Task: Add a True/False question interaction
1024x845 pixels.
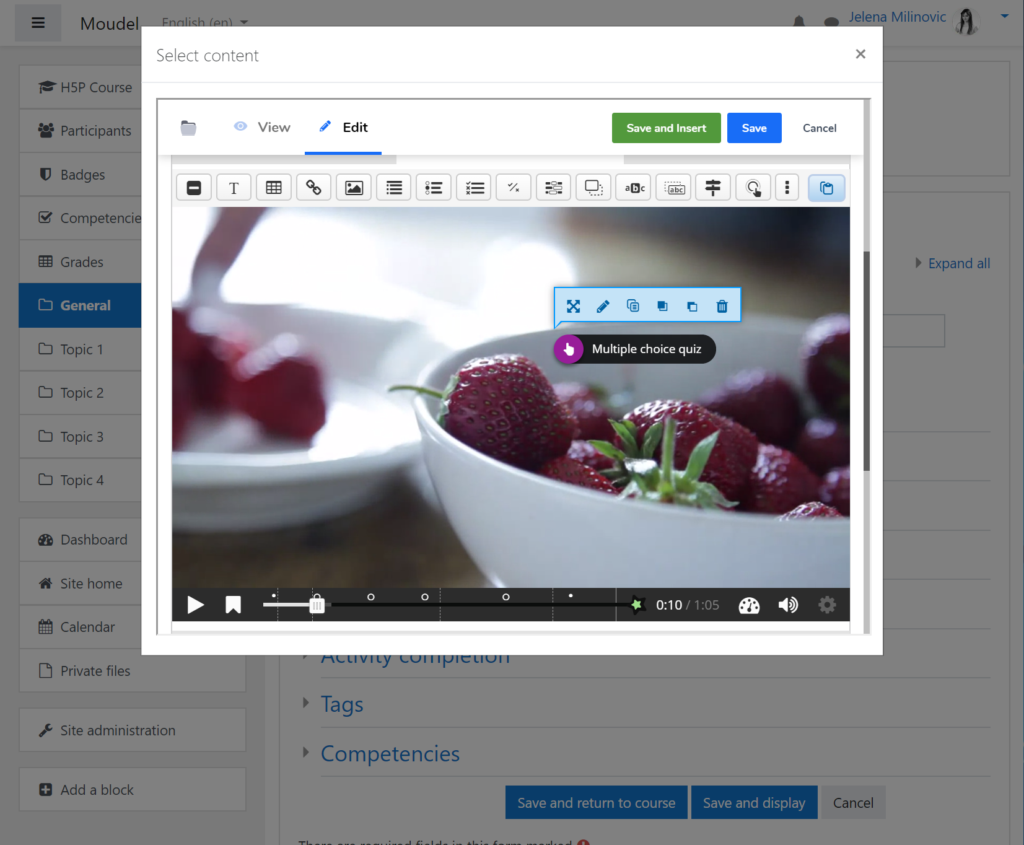Action: pyautogui.click(x=513, y=188)
